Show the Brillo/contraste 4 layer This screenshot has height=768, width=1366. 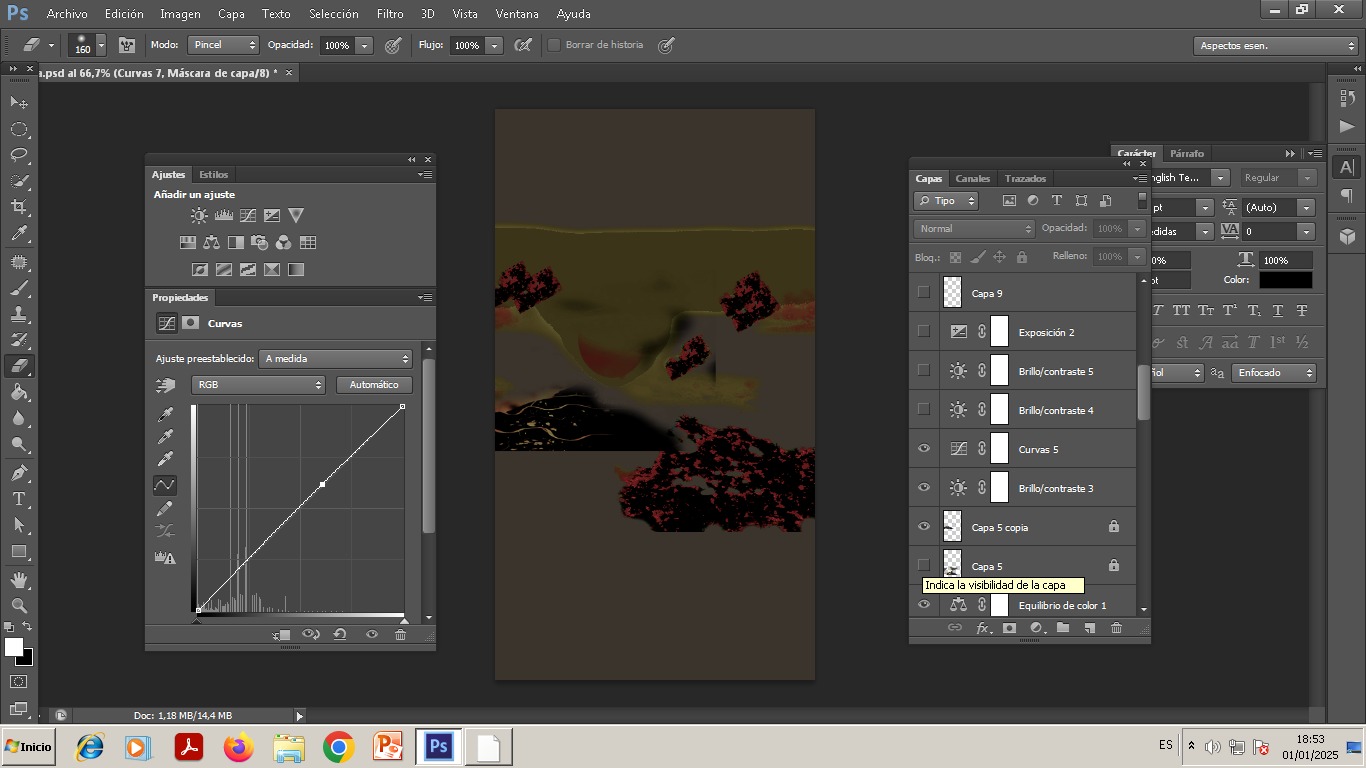[924, 410]
